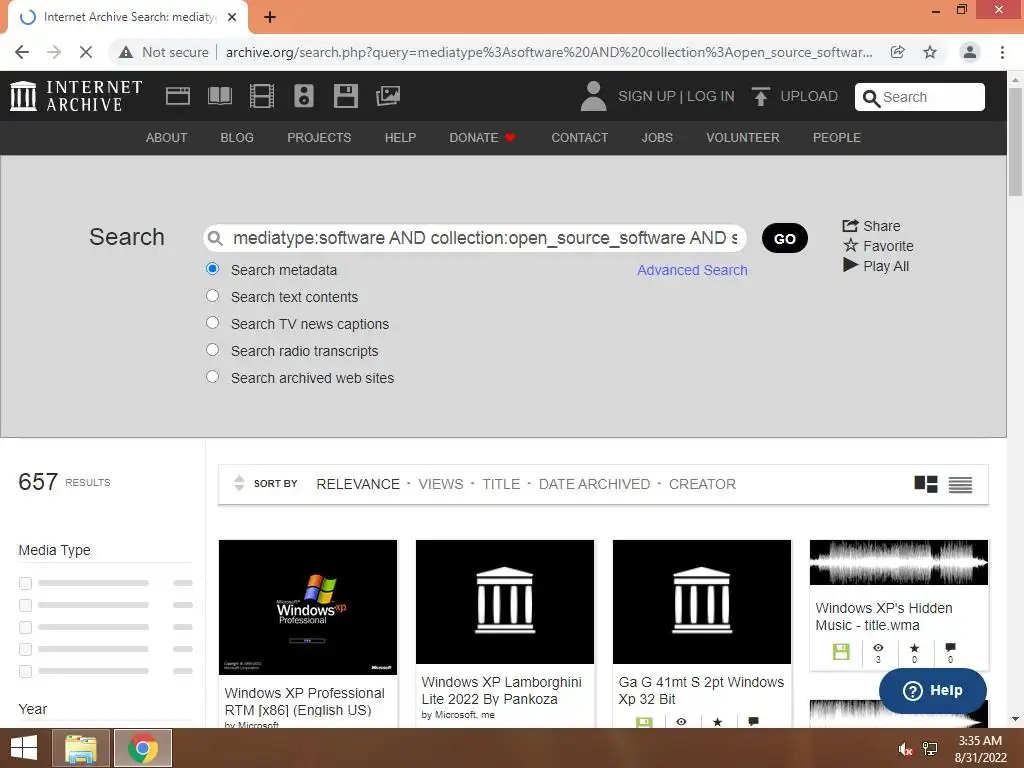Click the magnifier in header search box

pos(871,98)
